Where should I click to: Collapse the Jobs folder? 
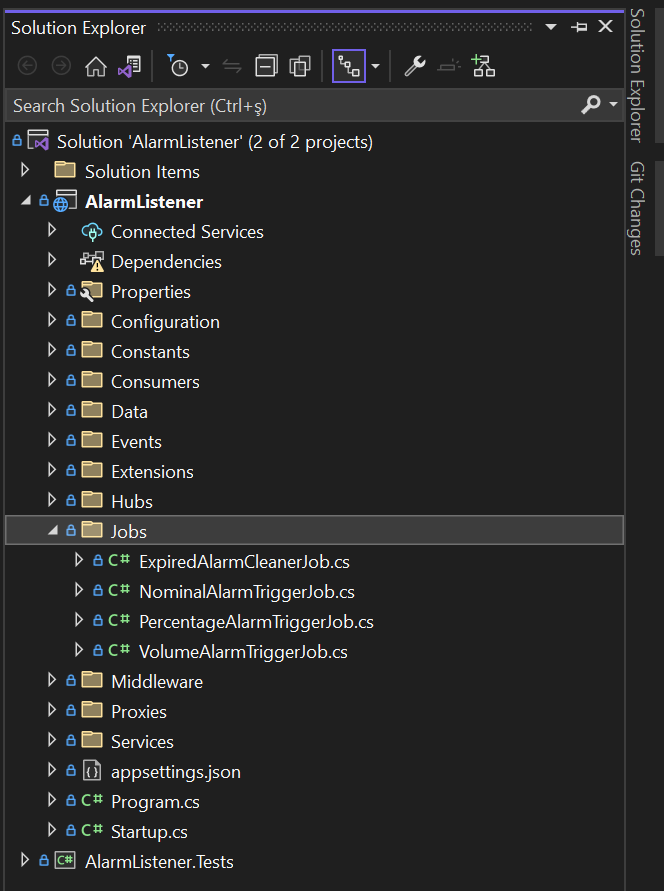click(x=53, y=531)
